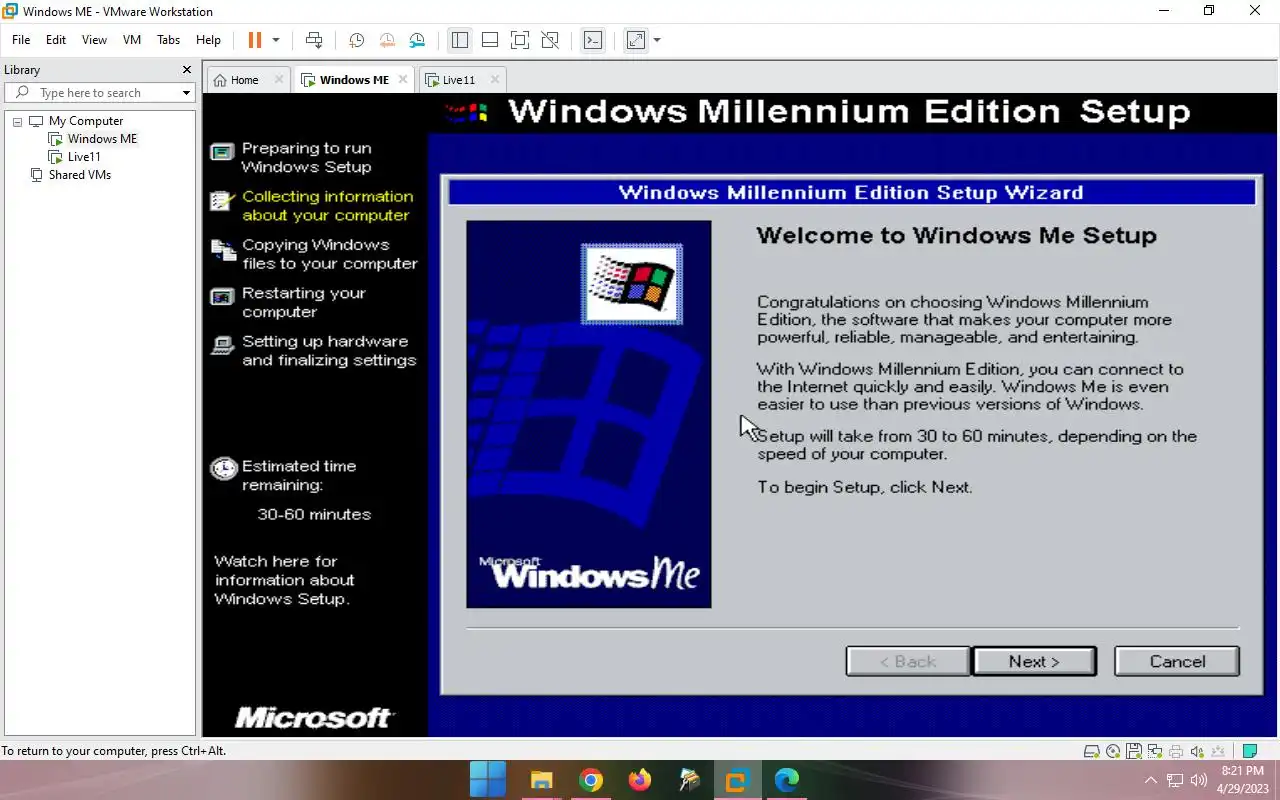
Task: Close the Home tab
Action: [278, 79]
